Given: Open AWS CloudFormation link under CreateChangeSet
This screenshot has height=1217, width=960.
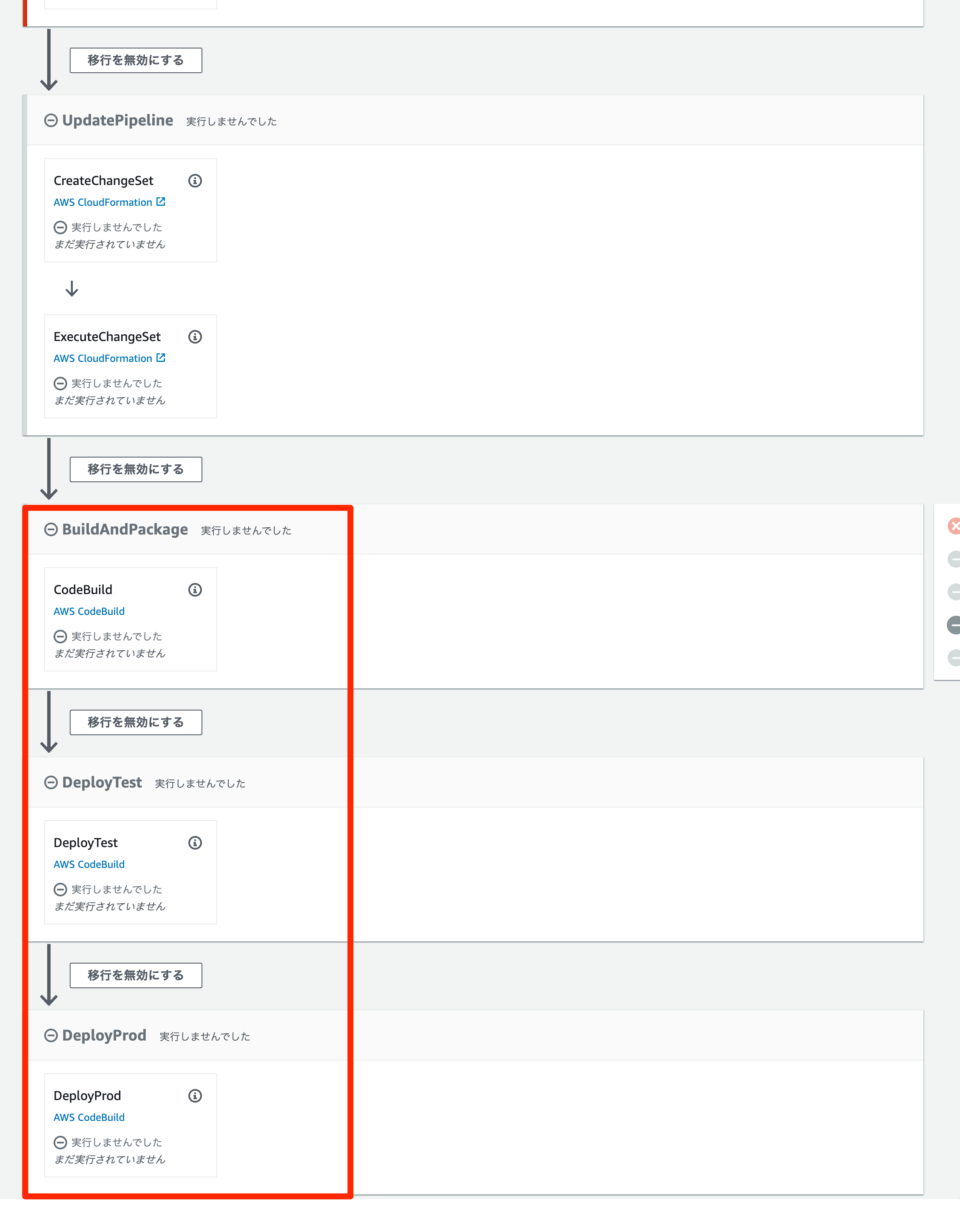Looking at the screenshot, I should tap(103, 202).
